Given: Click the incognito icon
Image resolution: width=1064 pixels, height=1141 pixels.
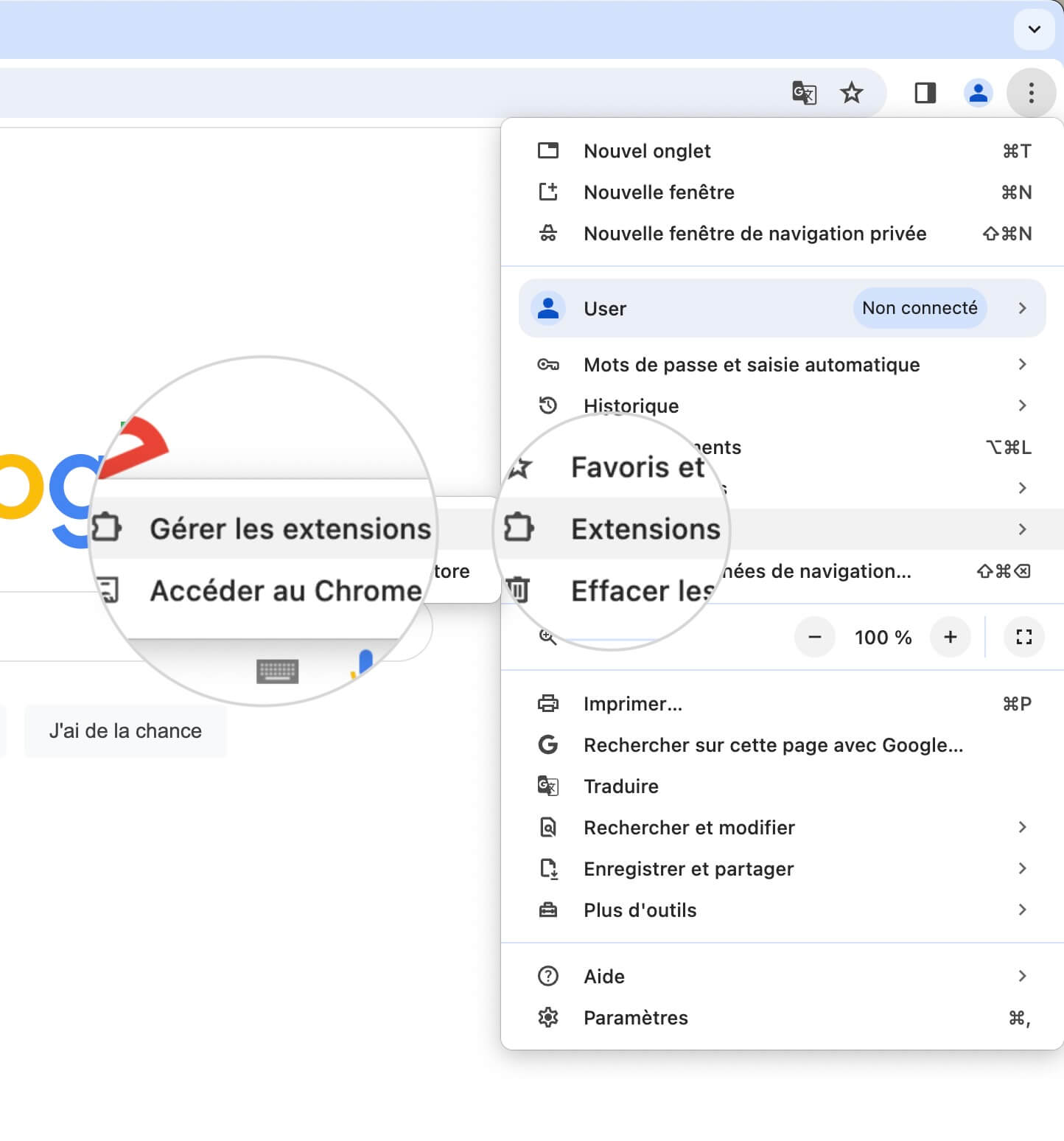Looking at the screenshot, I should coord(548,233).
